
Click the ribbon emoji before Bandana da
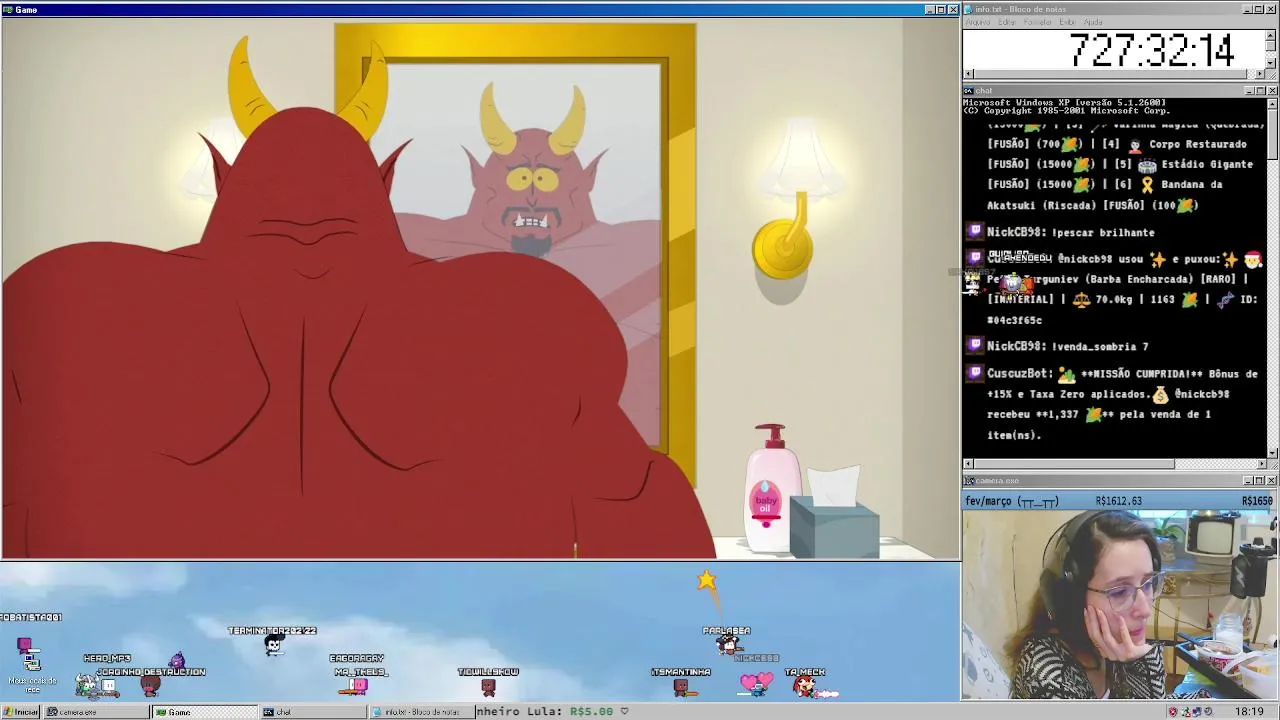1147,184
